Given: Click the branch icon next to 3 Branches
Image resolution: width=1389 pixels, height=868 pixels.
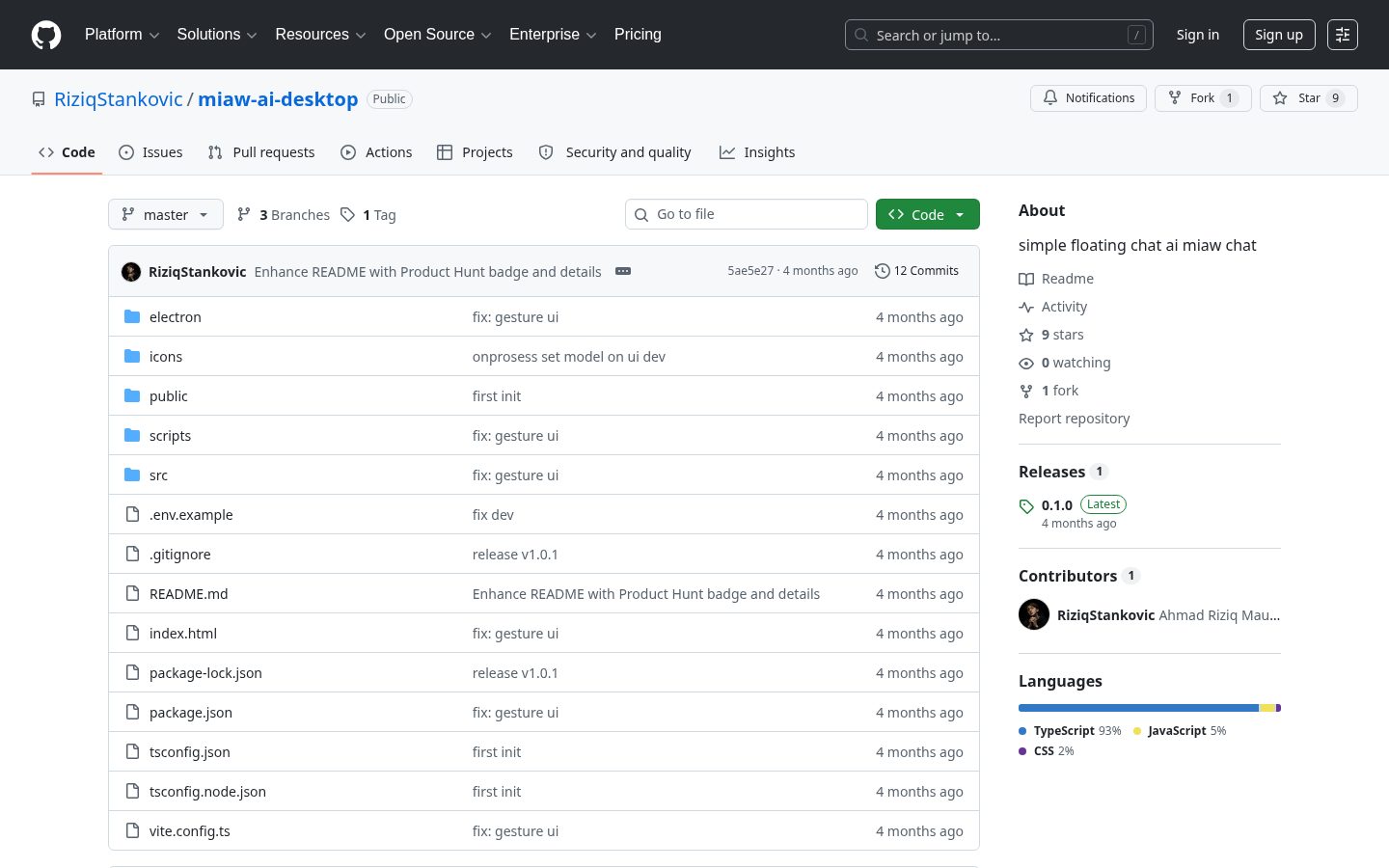Looking at the screenshot, I should coord(244,214).
